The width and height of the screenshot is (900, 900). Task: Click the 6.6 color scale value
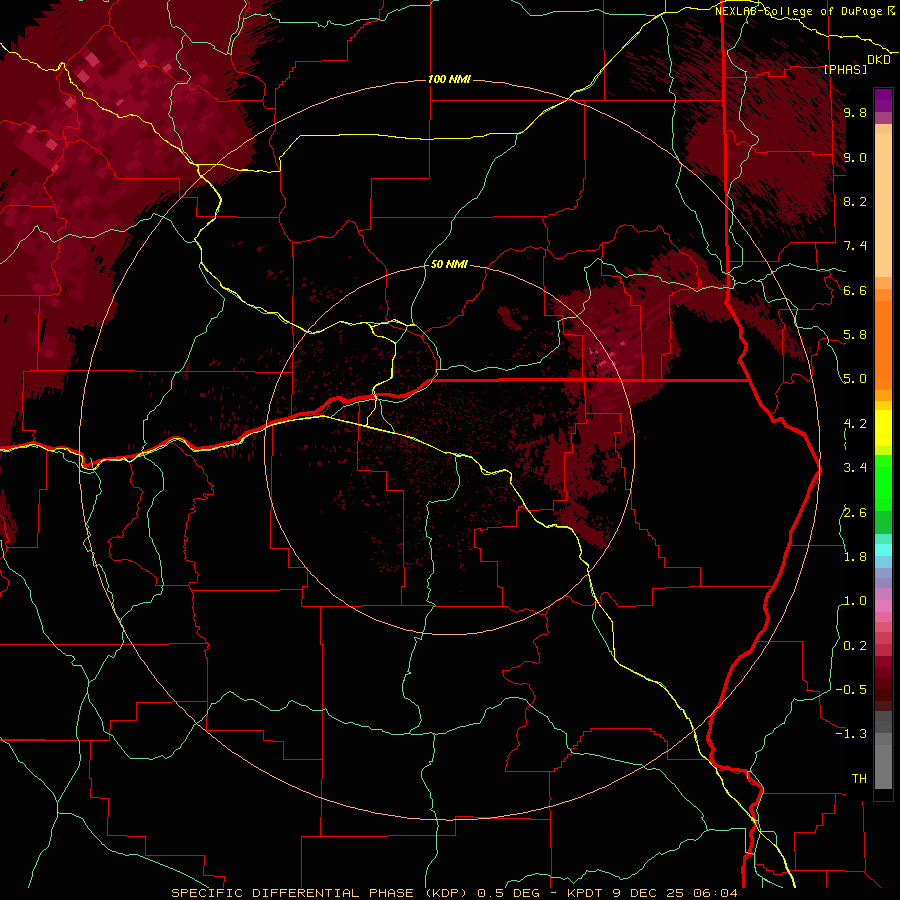click(855, 290)
